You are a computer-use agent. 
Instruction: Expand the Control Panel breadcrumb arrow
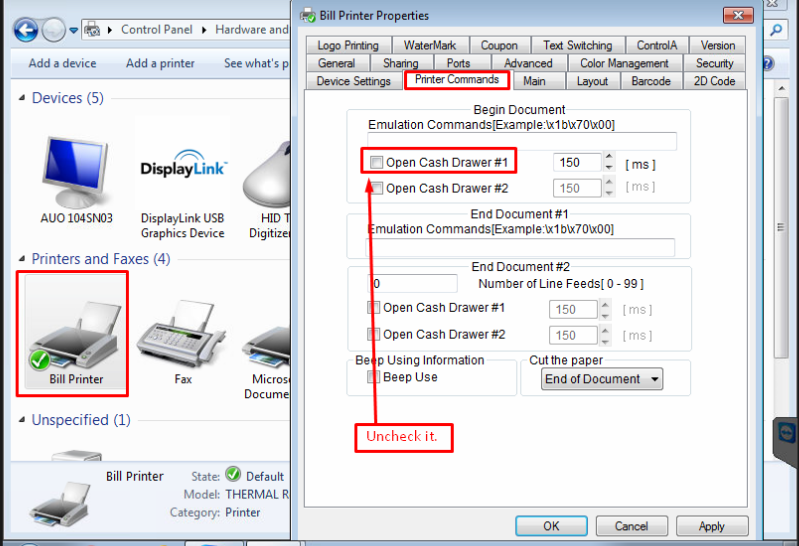coord(110,30)
